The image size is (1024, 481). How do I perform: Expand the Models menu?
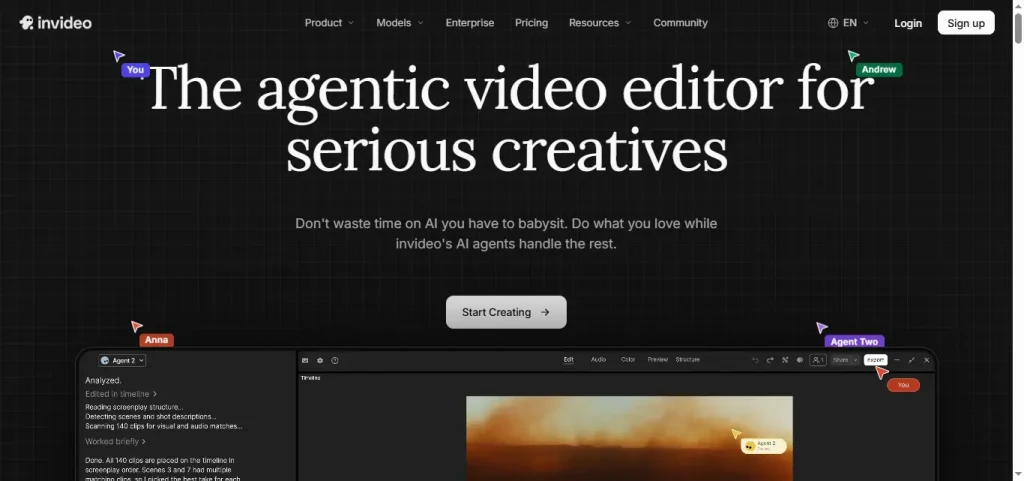coord(400,23)
